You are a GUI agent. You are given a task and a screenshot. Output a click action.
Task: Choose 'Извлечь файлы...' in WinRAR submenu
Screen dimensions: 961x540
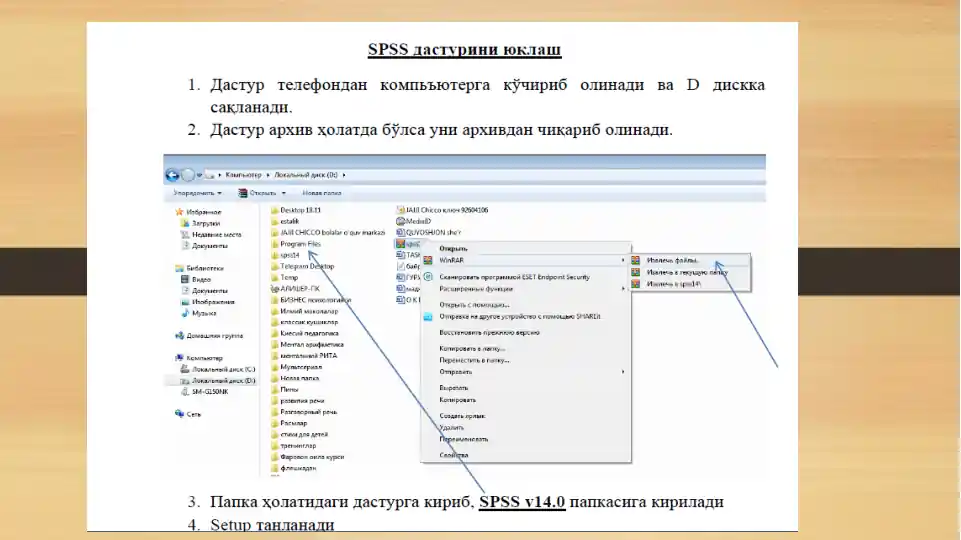pos(672,260)
